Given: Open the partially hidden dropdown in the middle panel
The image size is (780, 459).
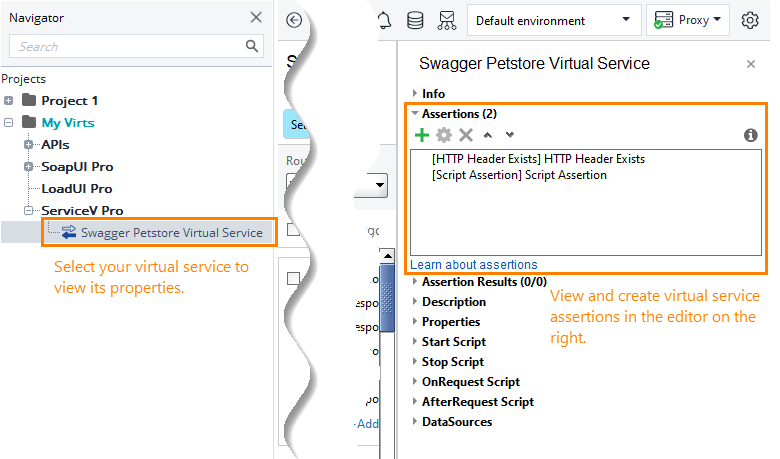Looking at the screenshot, I should tap(378, 185).
